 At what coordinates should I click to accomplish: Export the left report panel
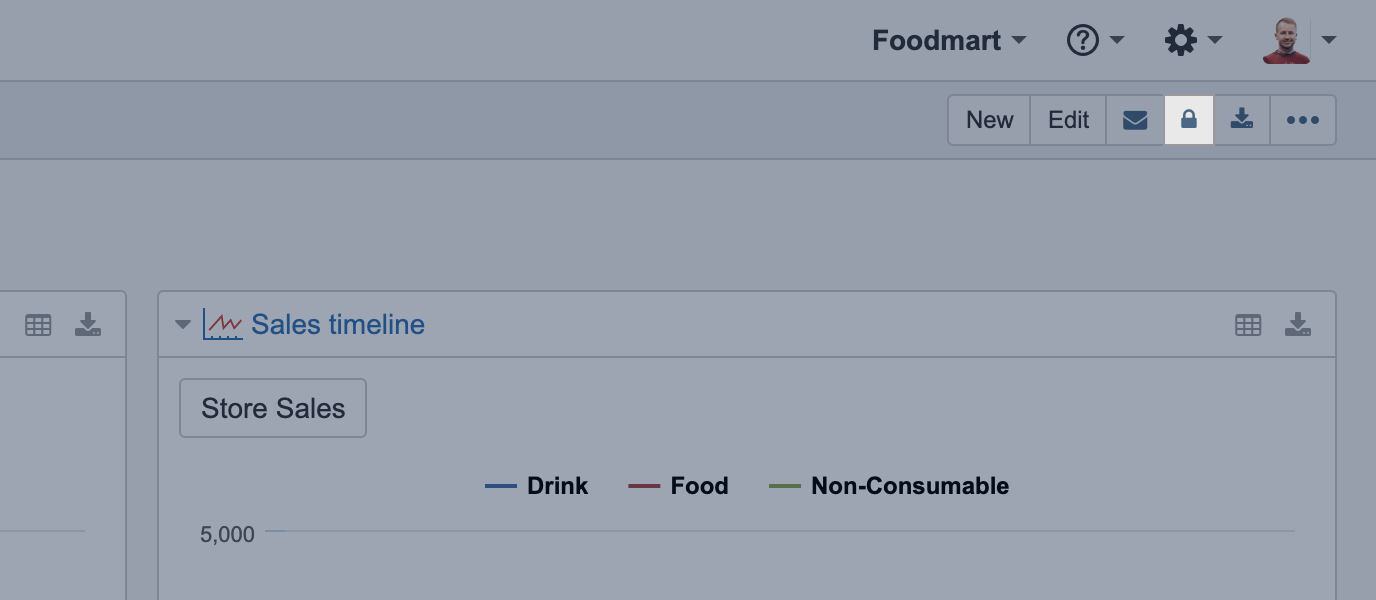coord(88,325)
